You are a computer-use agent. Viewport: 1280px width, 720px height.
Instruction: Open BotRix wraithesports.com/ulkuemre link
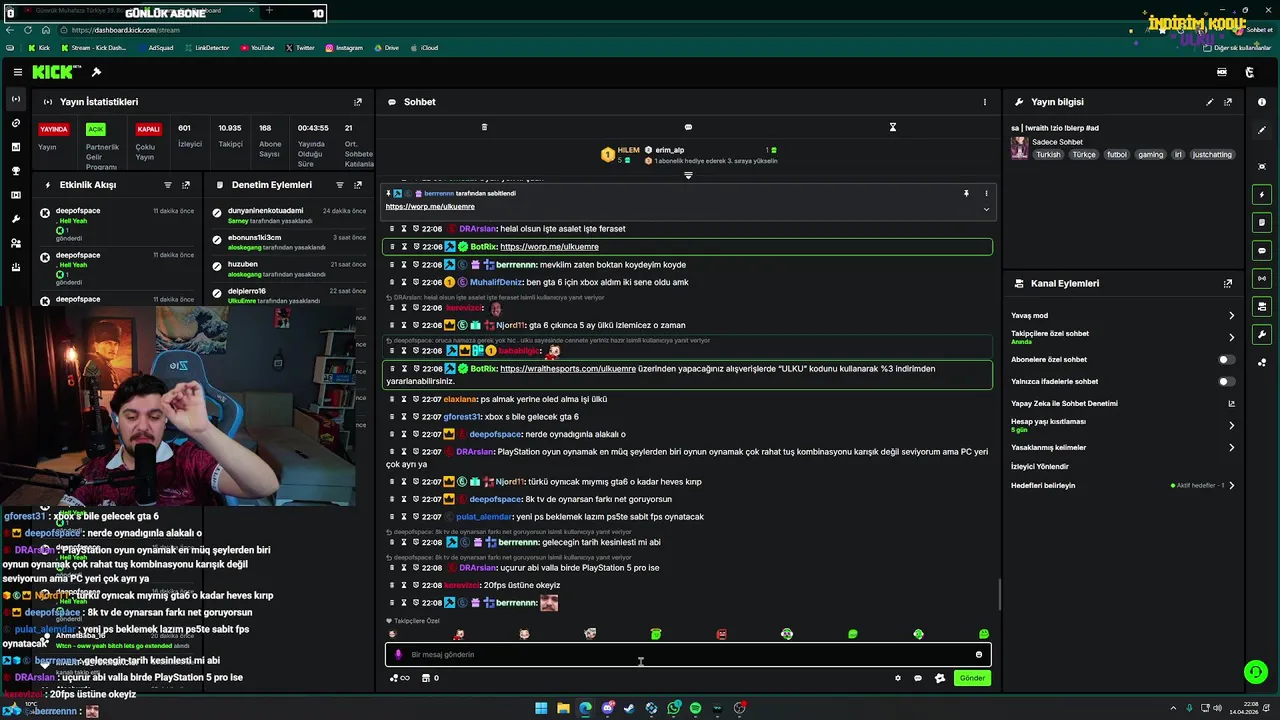568,369
